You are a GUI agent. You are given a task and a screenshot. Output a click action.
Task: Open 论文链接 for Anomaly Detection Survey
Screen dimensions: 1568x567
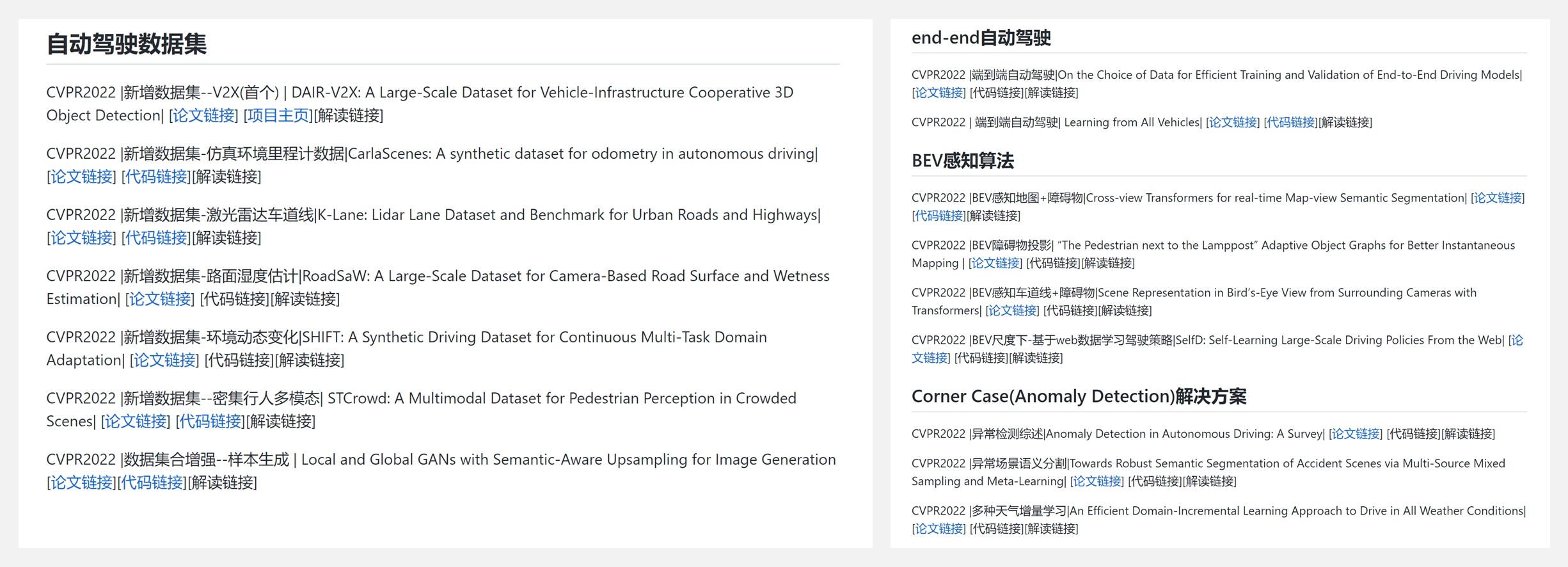tap(1356, 434)
